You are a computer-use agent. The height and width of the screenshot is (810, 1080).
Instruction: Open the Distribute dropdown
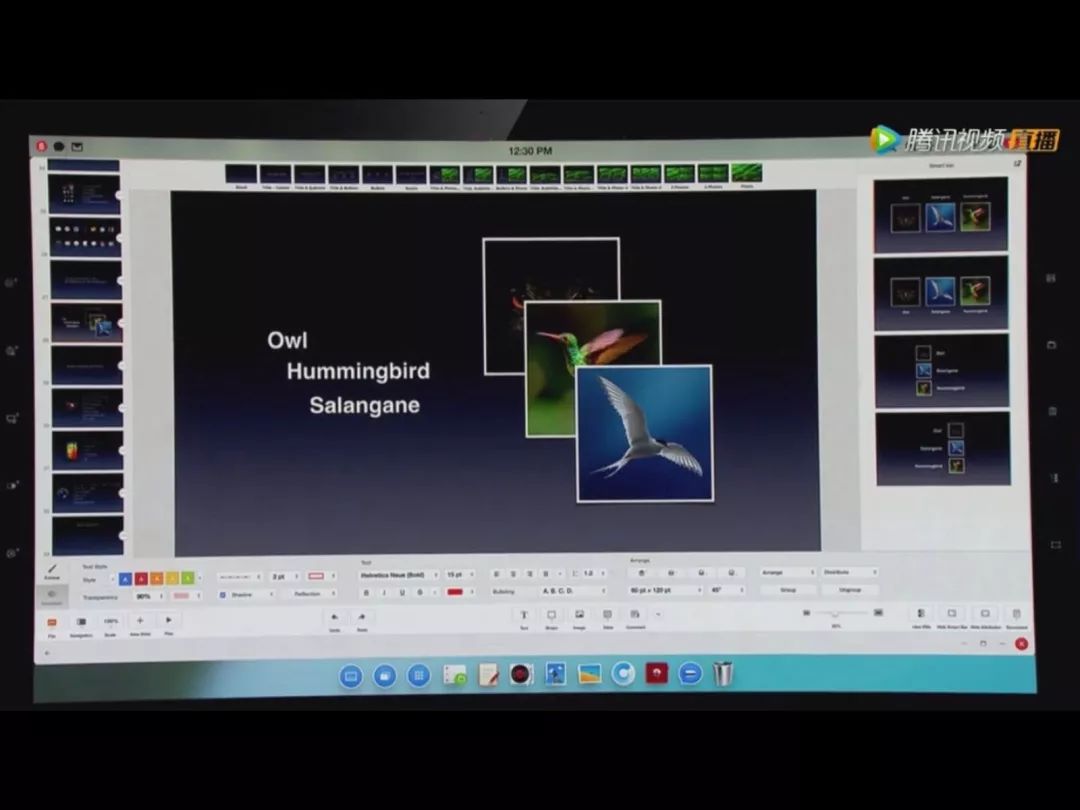point(849,572)
